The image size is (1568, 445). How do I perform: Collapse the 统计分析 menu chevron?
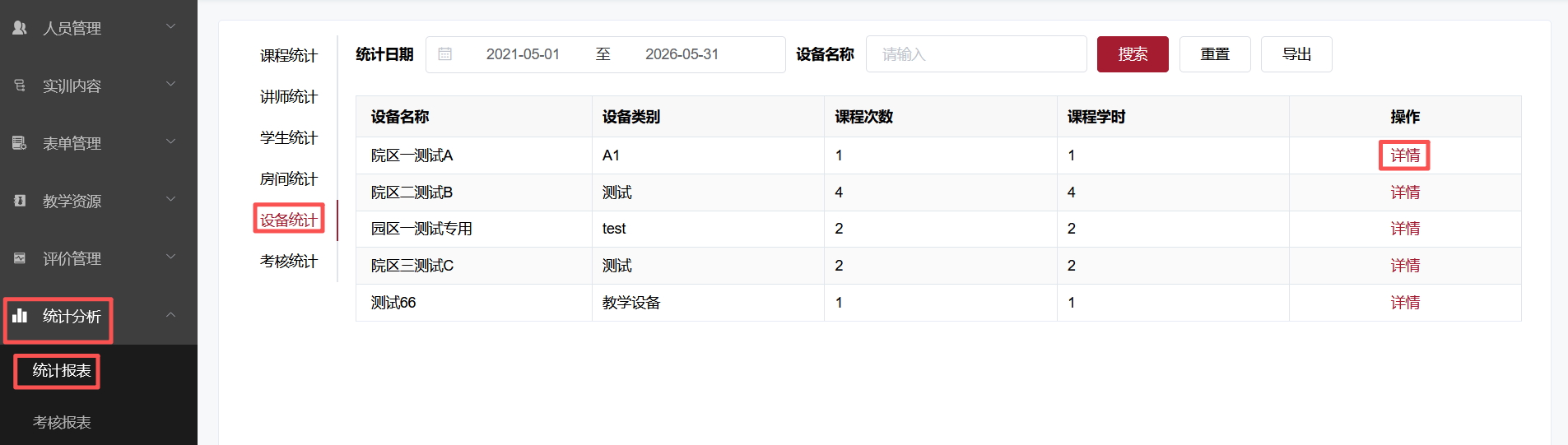(x=171, y=315)
